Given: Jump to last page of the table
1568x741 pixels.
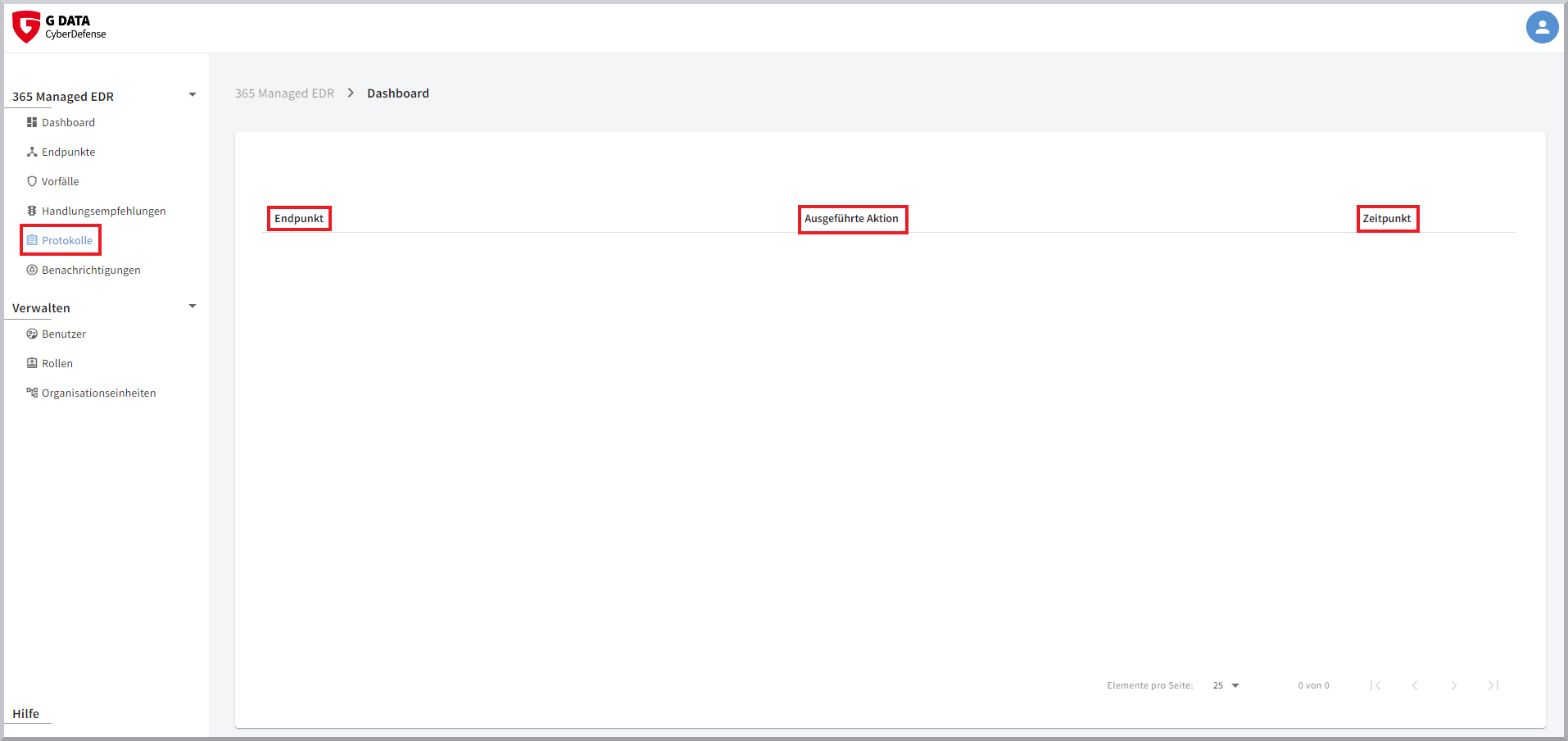Looking at the screenshot, I should click(1493, 685).
